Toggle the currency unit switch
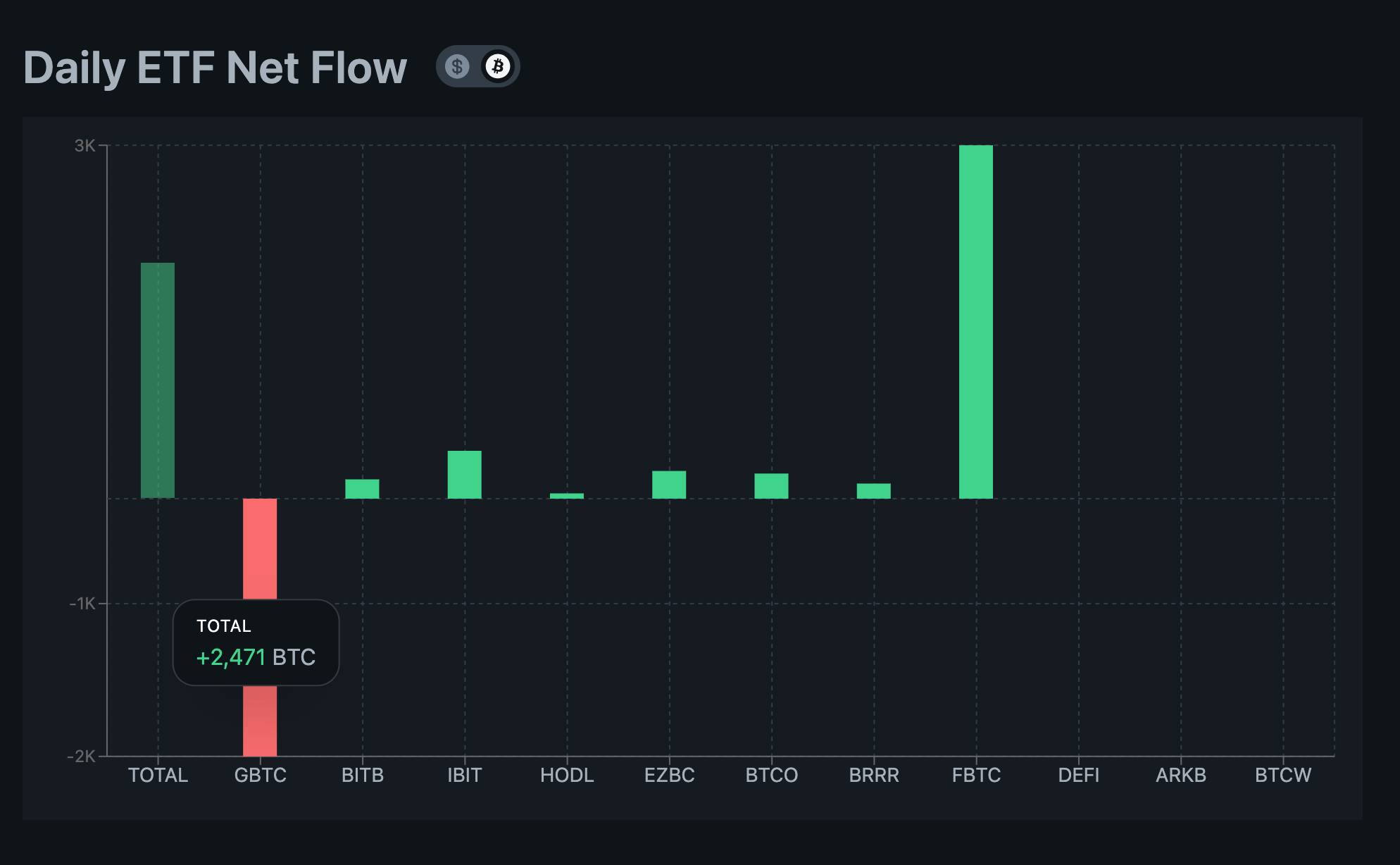 coord(477,66)
